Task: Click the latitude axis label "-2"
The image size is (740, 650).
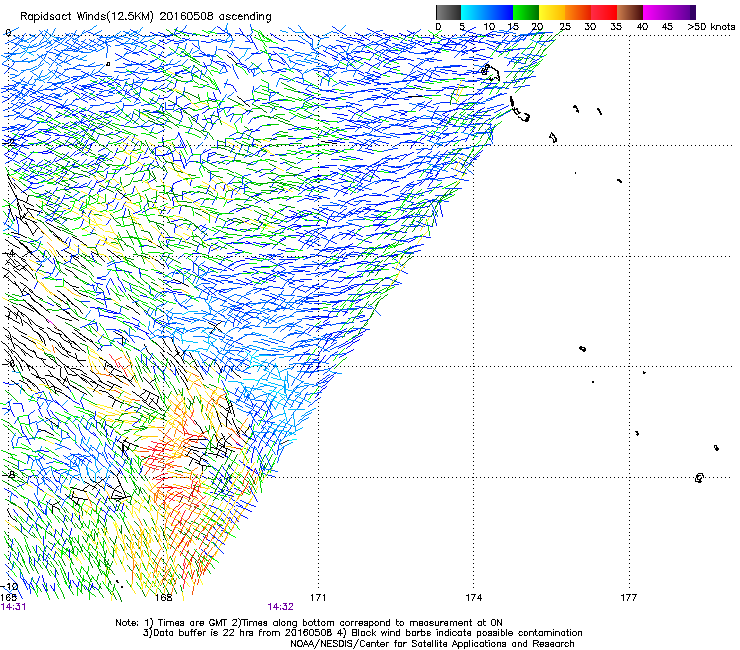Action: coord(9,143)
